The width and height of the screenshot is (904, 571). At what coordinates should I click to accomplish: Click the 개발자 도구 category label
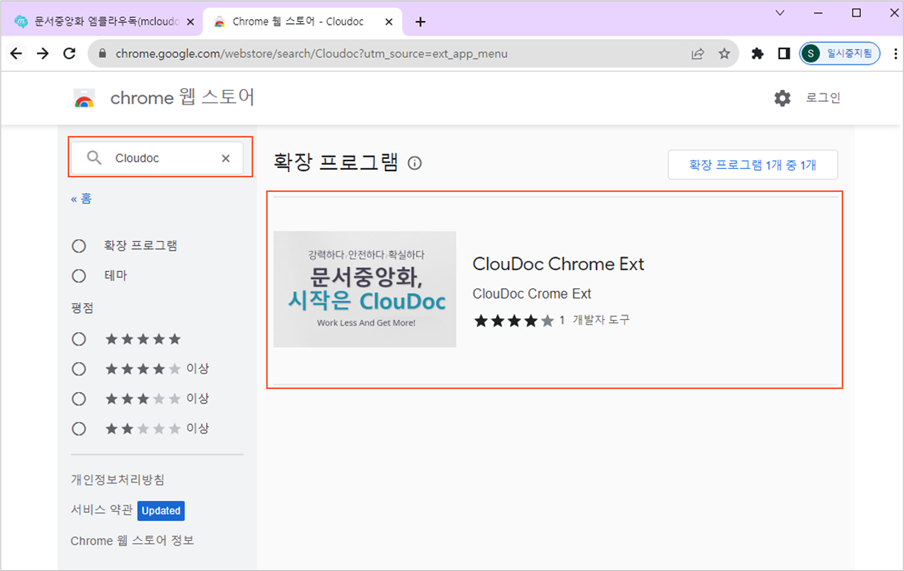pyautogui.click(x=601, y=320)
